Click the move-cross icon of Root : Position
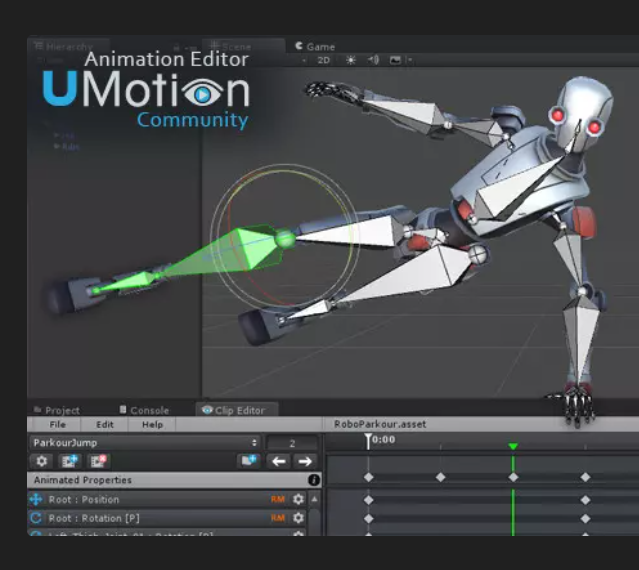Viewport: 639px width, 570px height. (36, 499)
